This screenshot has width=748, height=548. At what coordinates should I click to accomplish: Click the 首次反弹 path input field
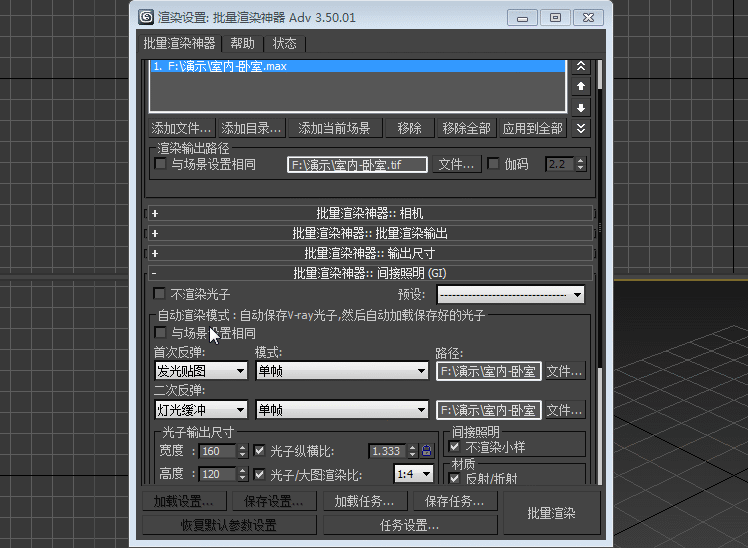tap(488, 371)
